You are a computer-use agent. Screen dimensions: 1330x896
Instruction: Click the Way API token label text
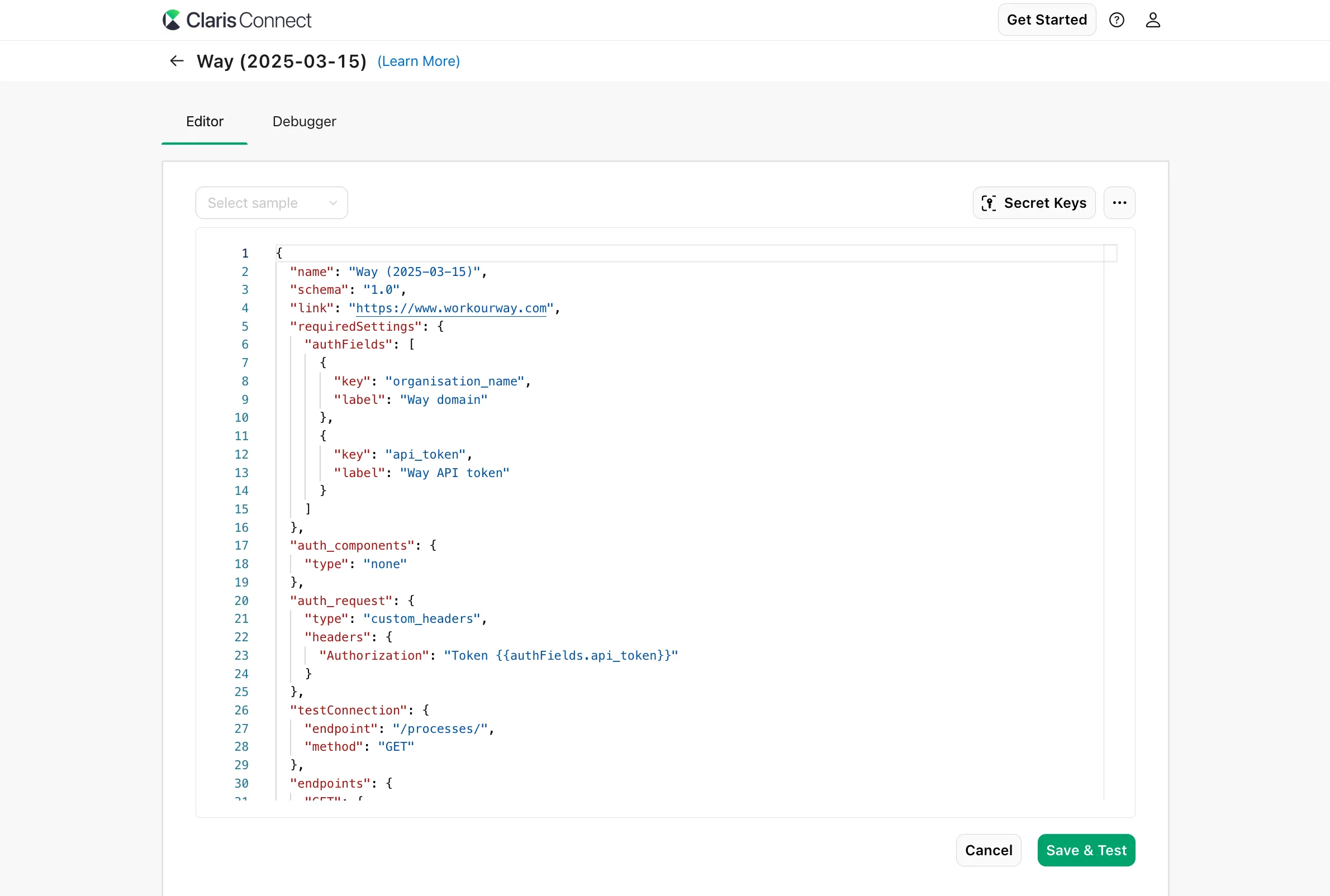click(454, 473)
